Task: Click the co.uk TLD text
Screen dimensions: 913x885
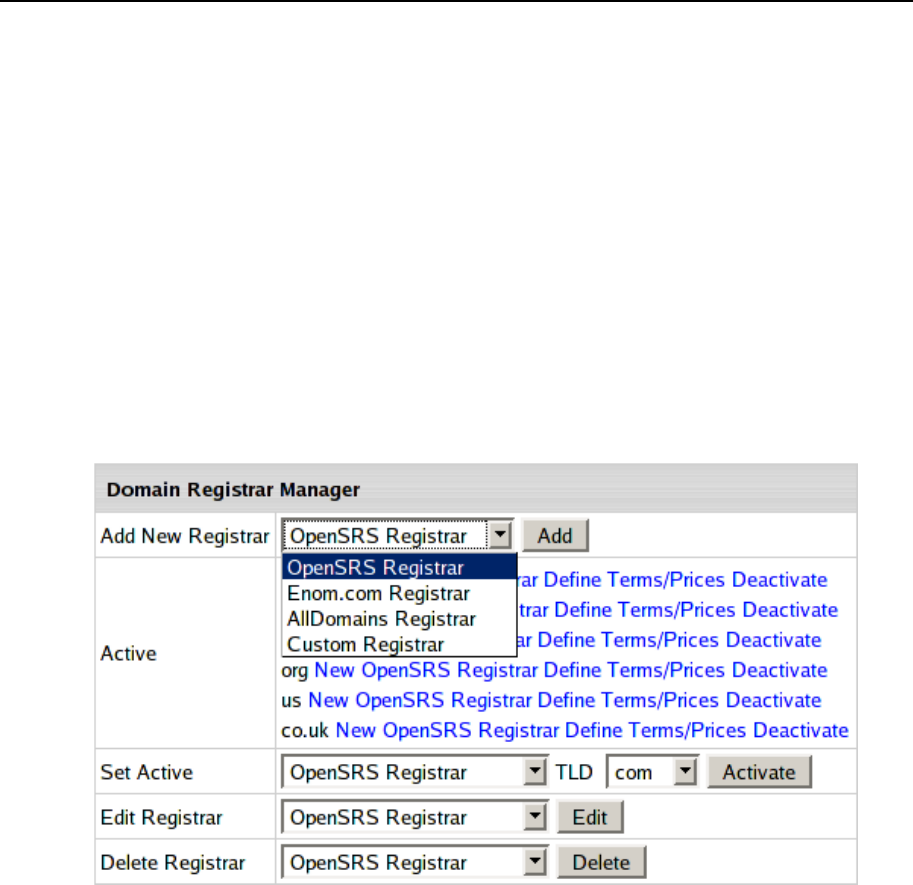Action: point(305,730)
